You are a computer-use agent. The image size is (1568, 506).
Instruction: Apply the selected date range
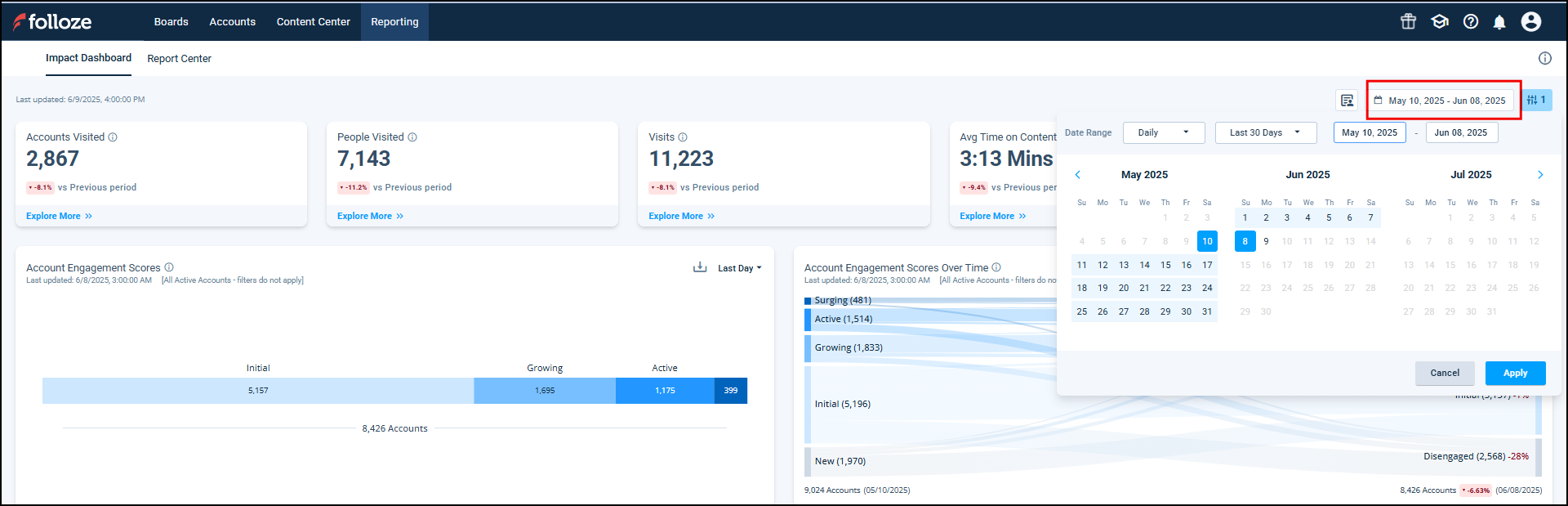[1515, 373]
